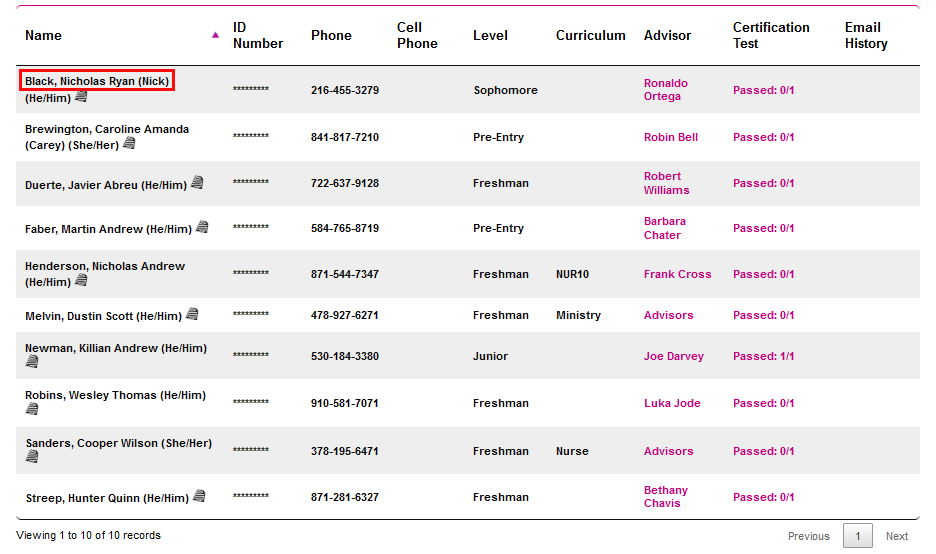Go to the Next page
The height and width of the screenshot is (554, 936).
896,536
